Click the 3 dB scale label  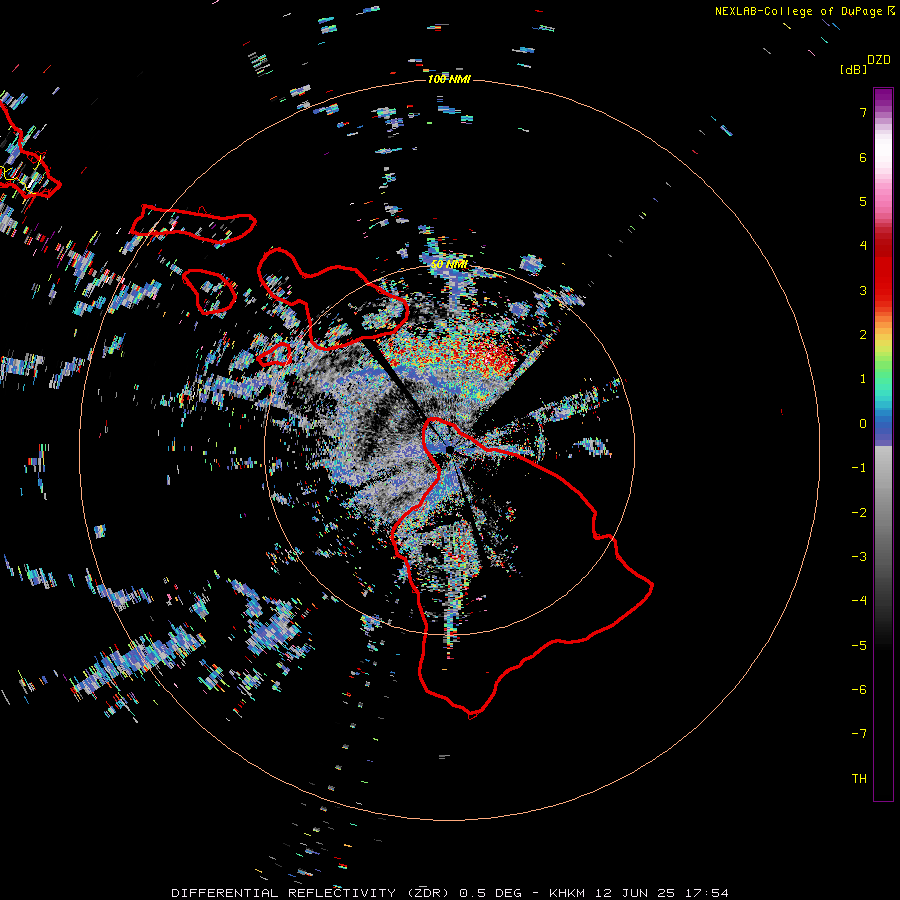(x=863, y=290)
